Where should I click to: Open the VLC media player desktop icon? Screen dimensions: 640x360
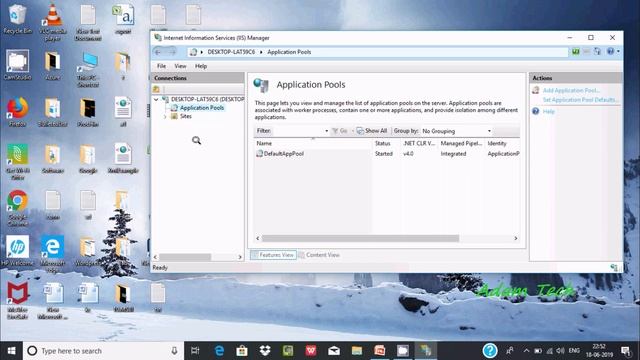[53, 22]
